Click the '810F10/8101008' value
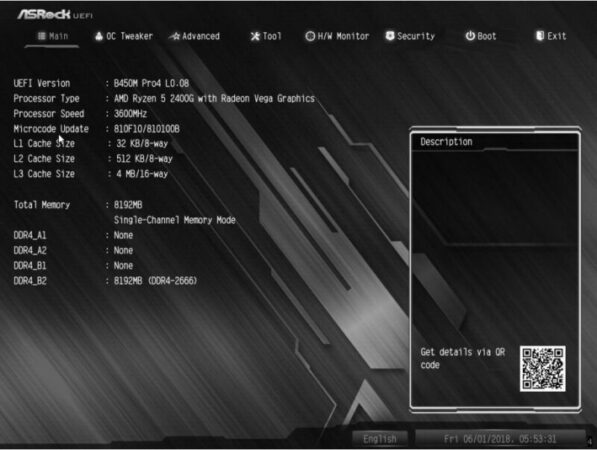Image resolution: width=597 pixels, height=450 pixels. point(147,129)
